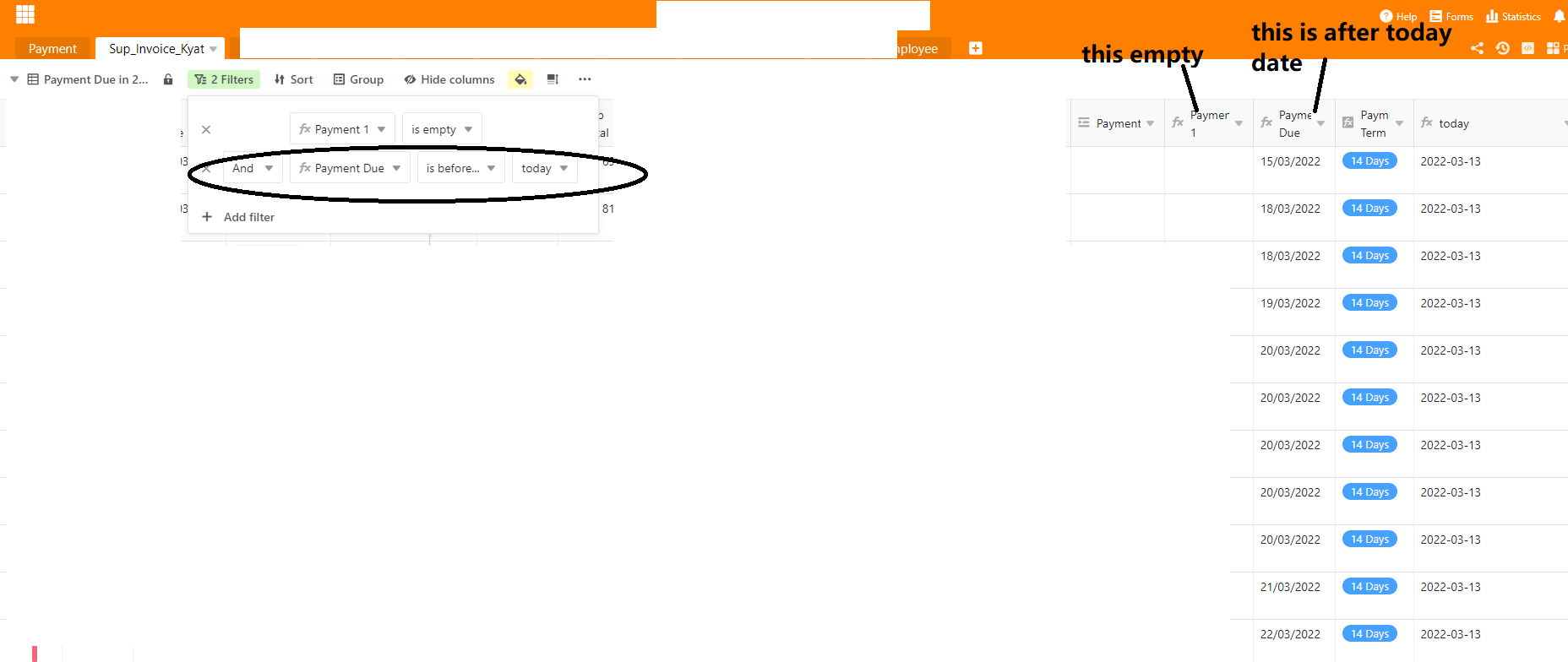Select the Sup_Invoice_Kyat tab
The image size is (1568, 662).
pyautogui.click(x=157, y=49)
